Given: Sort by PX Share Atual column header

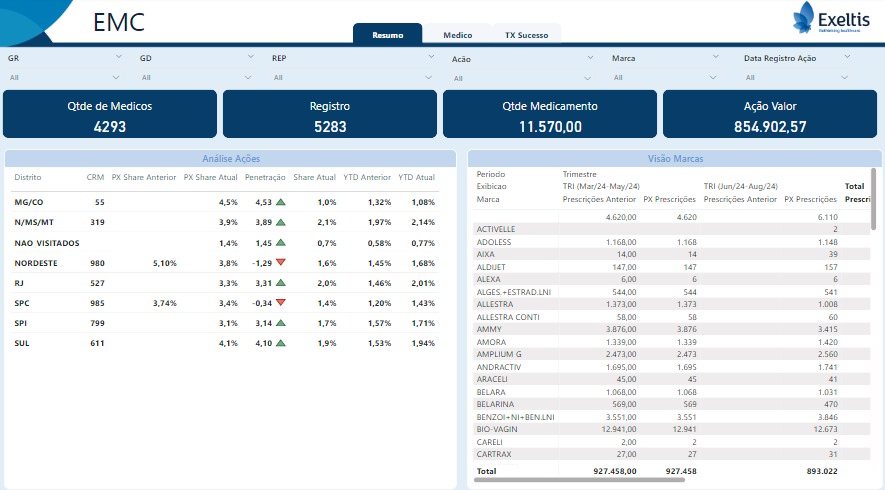Looking at the screenshot, I should tap(211, 177).
